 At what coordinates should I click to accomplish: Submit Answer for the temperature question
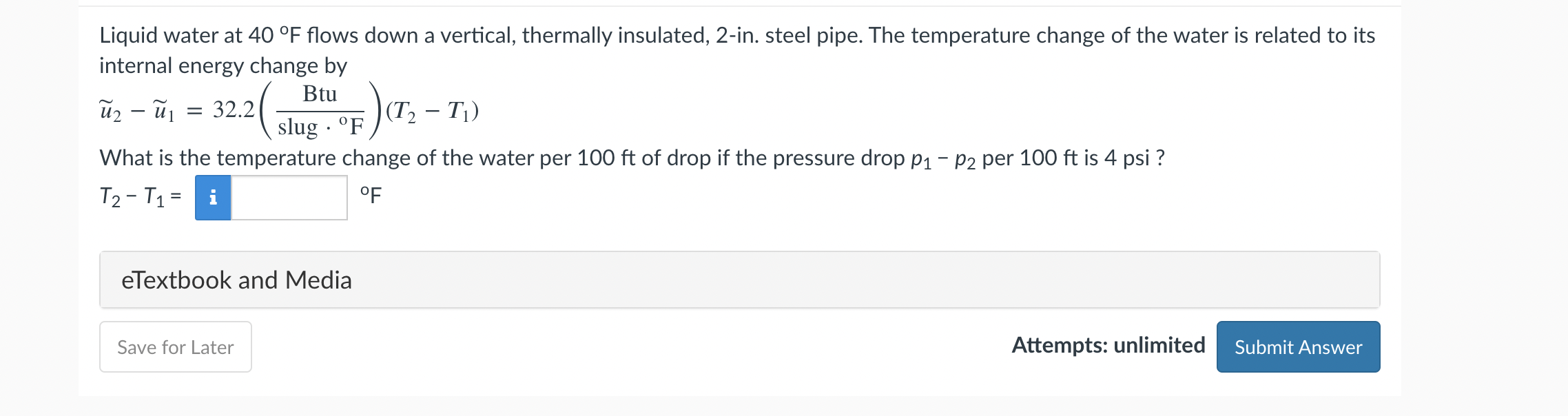(1298, 347)
